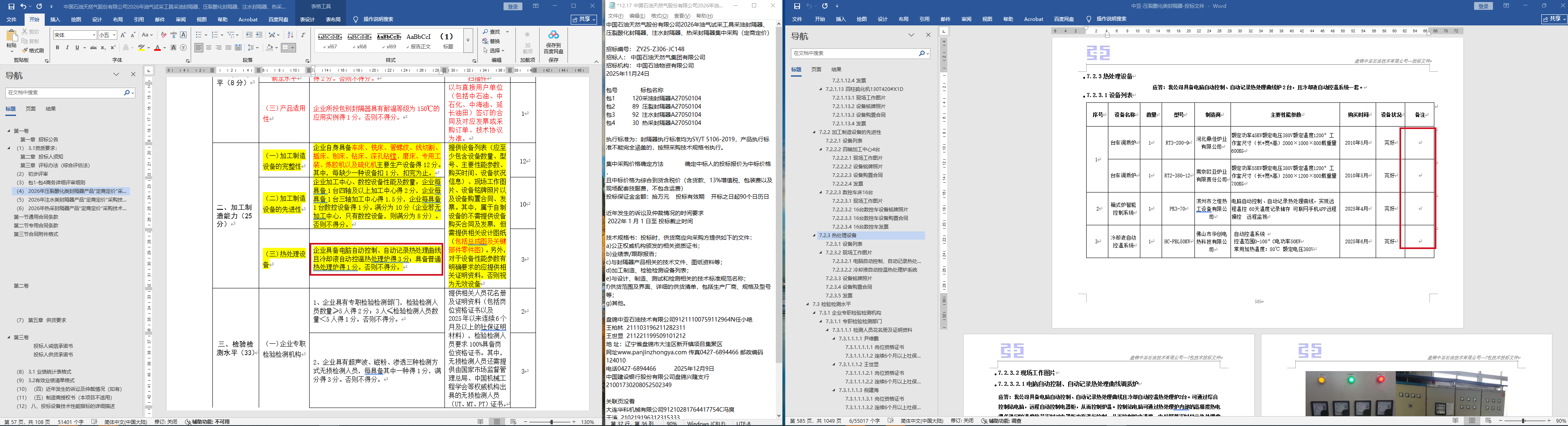Click the enclosed character icon
This screenshot has width=1568, height=426.
coord(184,48)
